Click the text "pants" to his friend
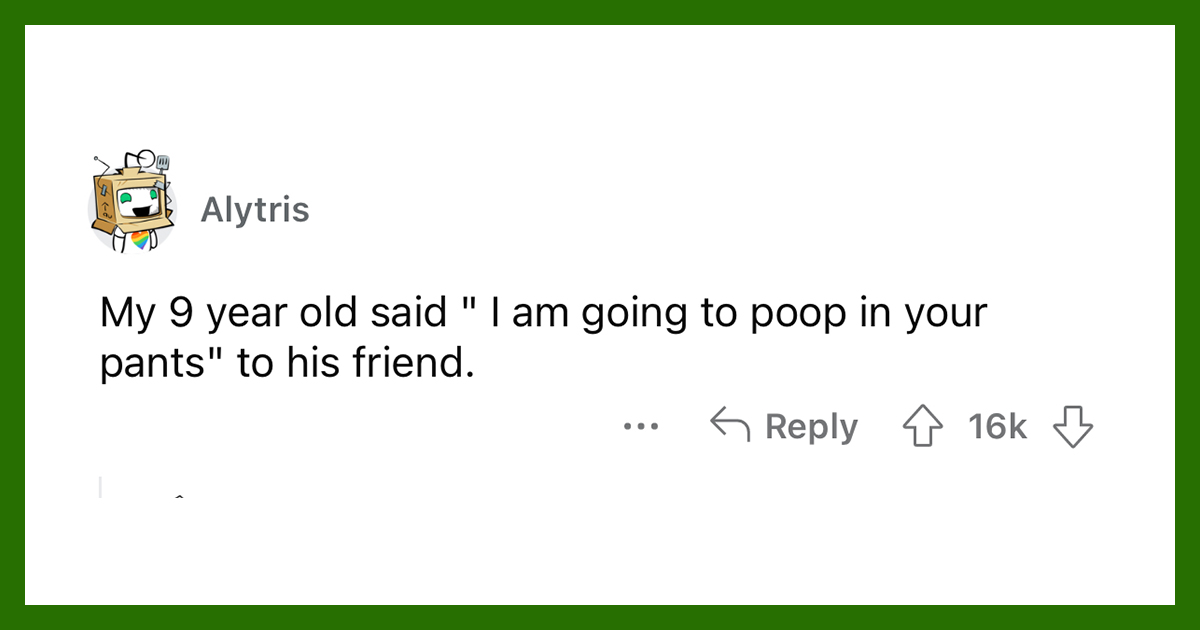Screen dimensions: 1200x630 tap(284, 364)
